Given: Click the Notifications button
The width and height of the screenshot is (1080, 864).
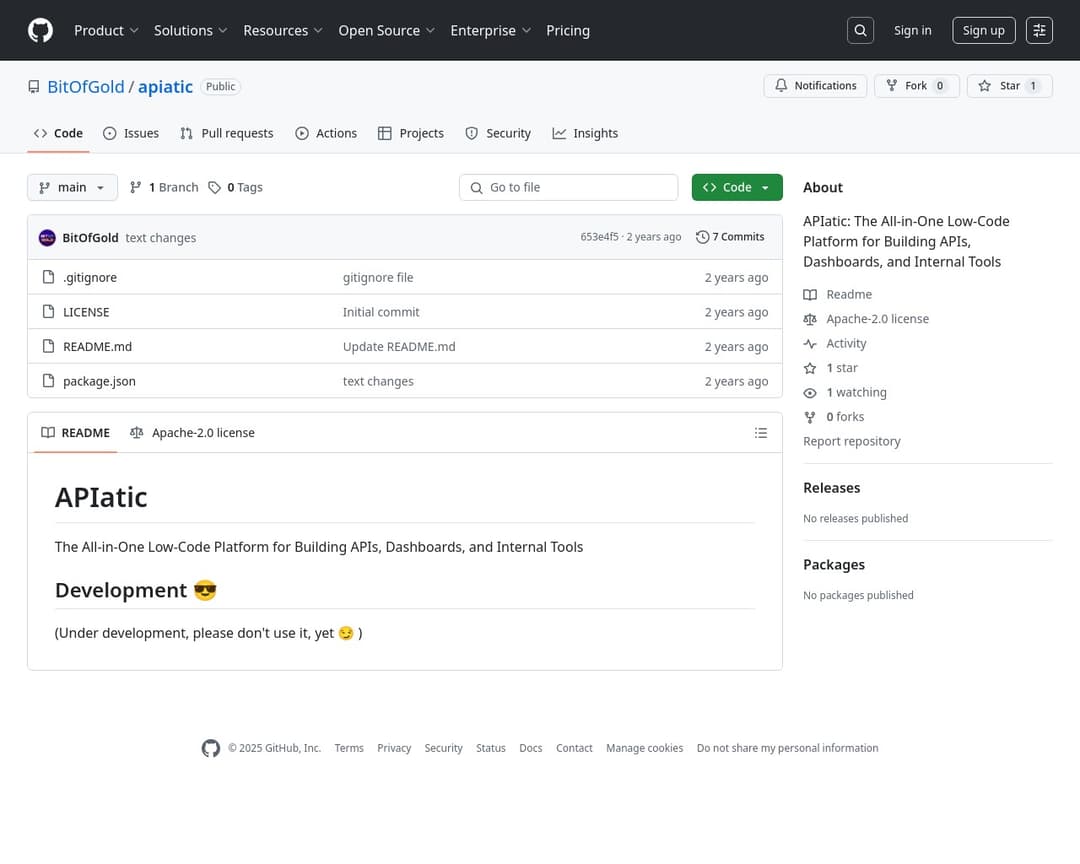Looking at the screenshot, I should 815,85.
